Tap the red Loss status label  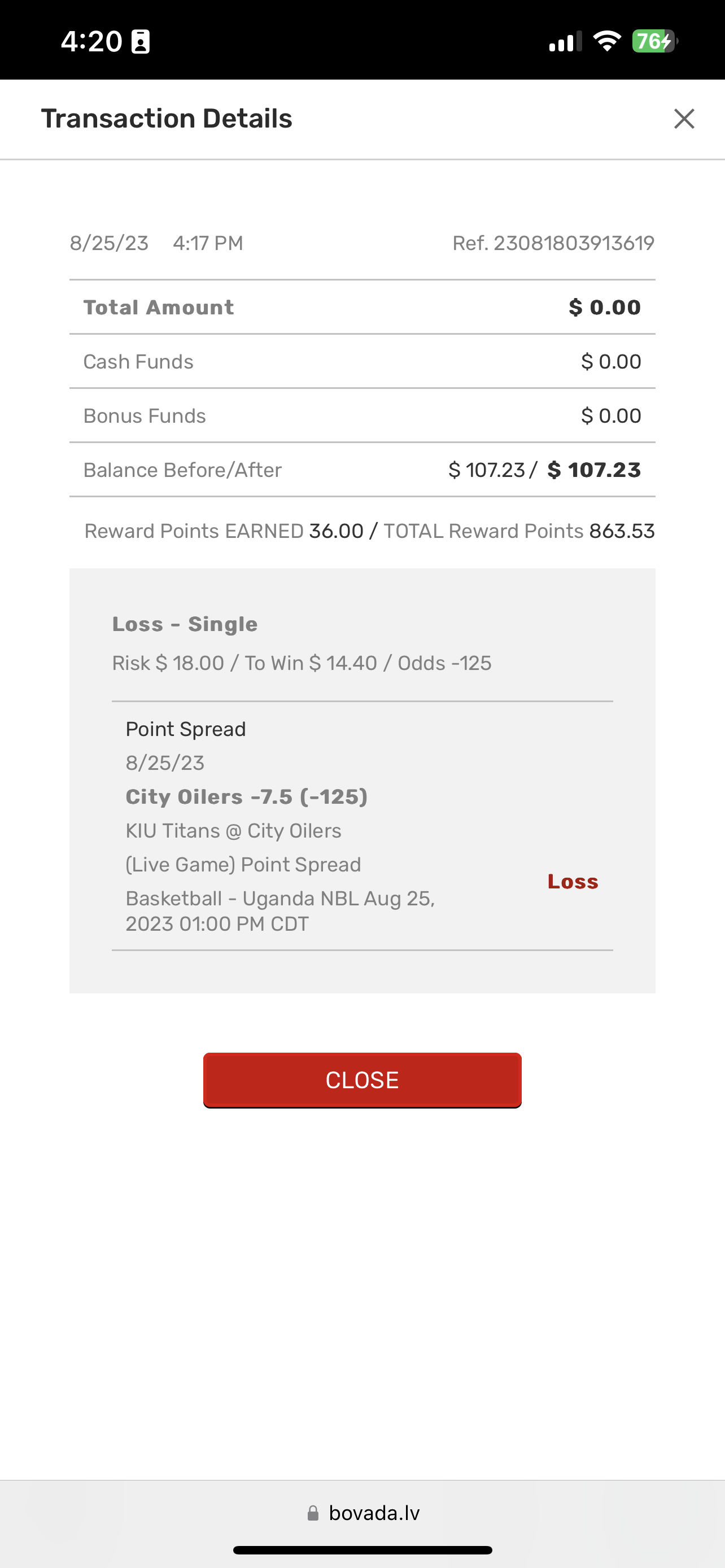point(573,882)
